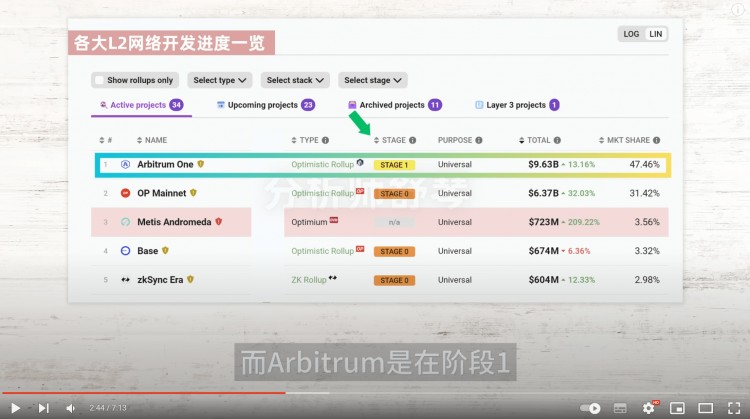
Task: Mute the video volume
Action: click(71, 408)
